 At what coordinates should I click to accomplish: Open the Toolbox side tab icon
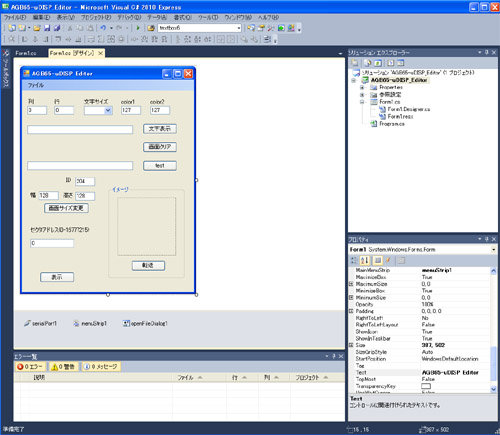click(6, 53)
